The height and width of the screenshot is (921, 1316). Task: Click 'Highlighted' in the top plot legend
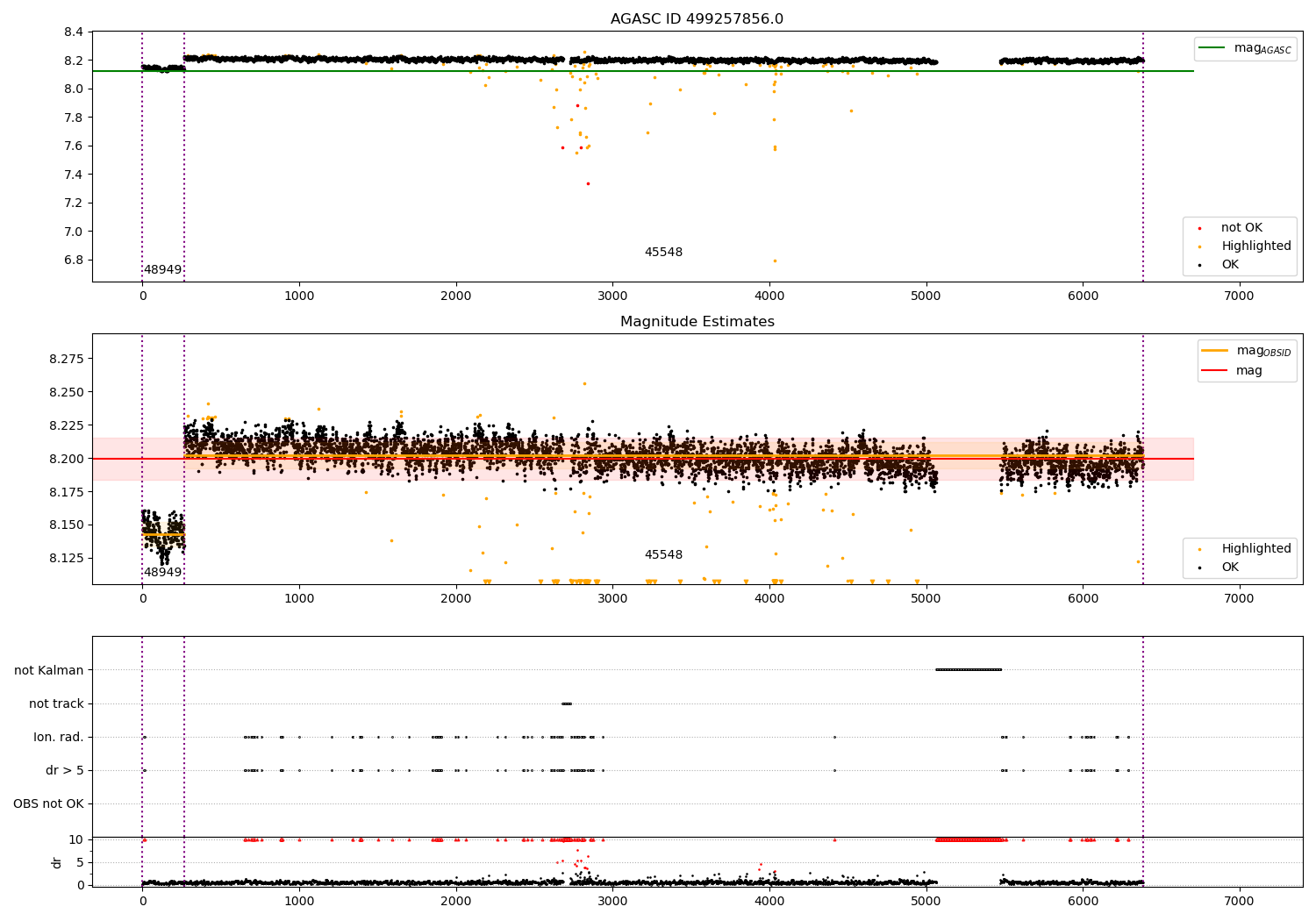[x=1256, y=246]
